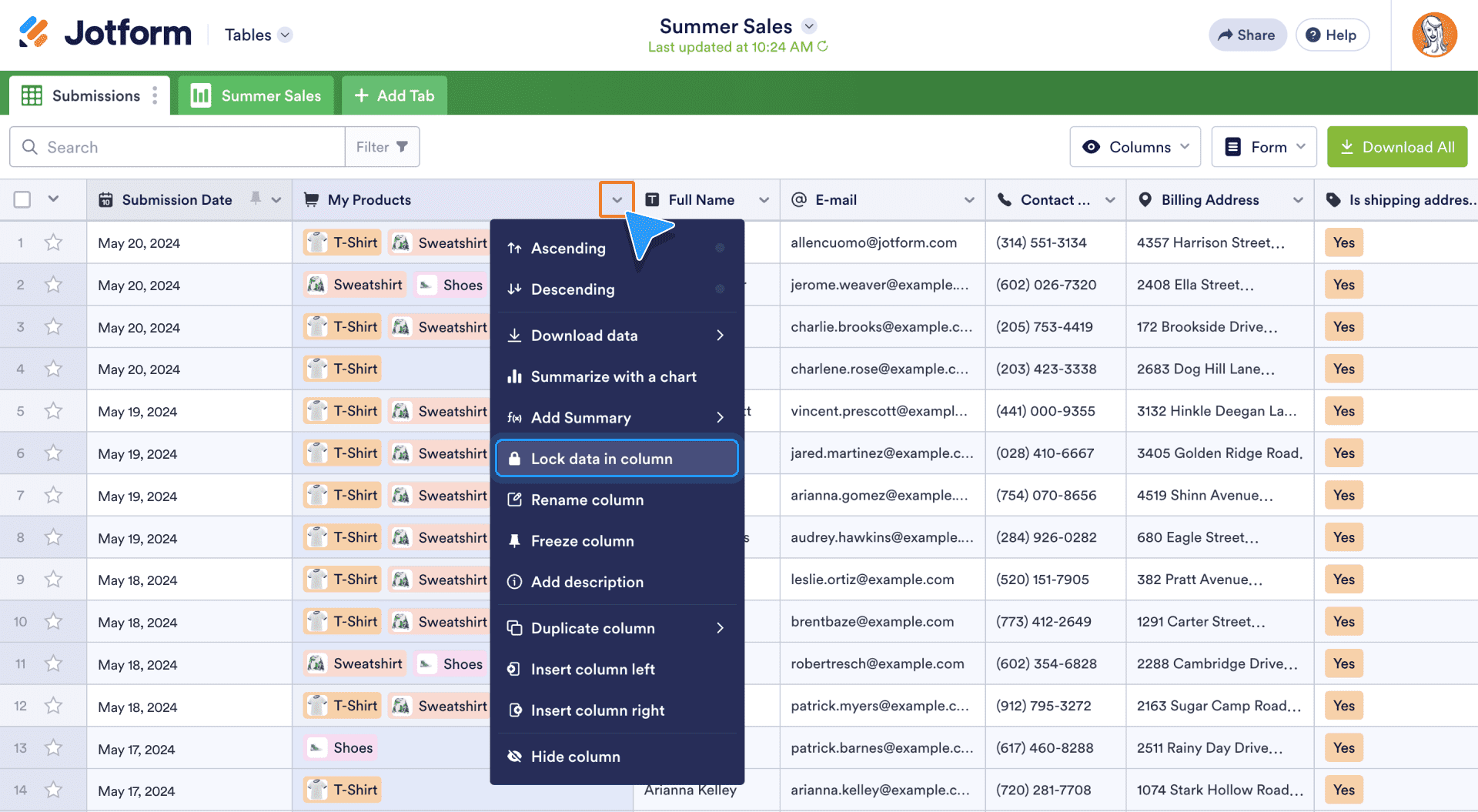1478x812 pixels.
Task: Focus the Search input field
Action: coord(177,147)
